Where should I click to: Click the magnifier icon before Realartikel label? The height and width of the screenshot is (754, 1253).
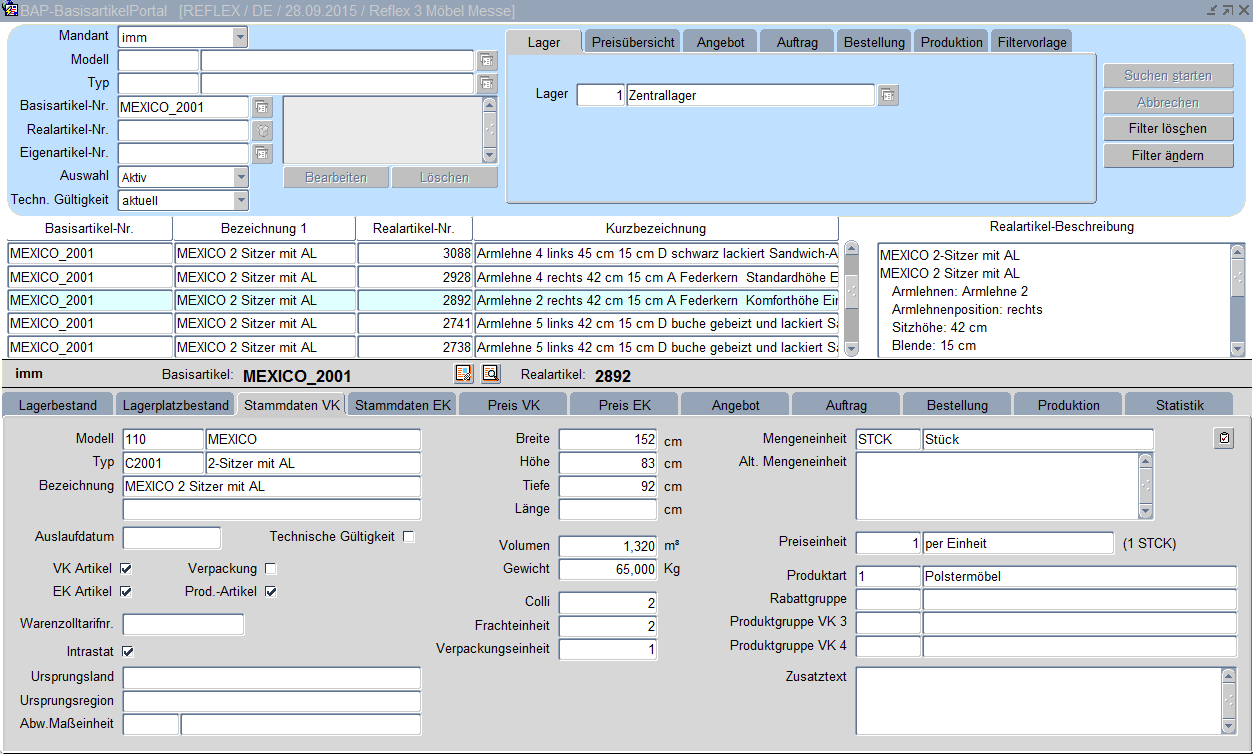click(490, 374)
